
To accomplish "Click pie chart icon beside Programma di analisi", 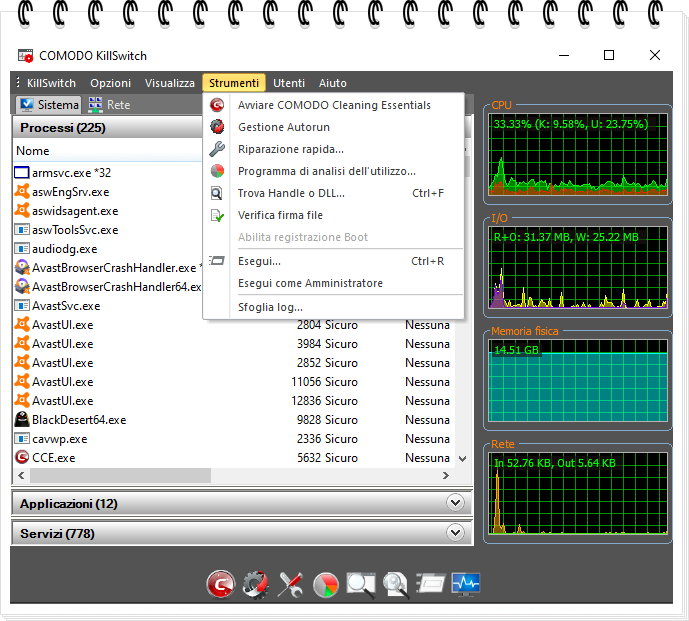I will (x=217, y=171).
